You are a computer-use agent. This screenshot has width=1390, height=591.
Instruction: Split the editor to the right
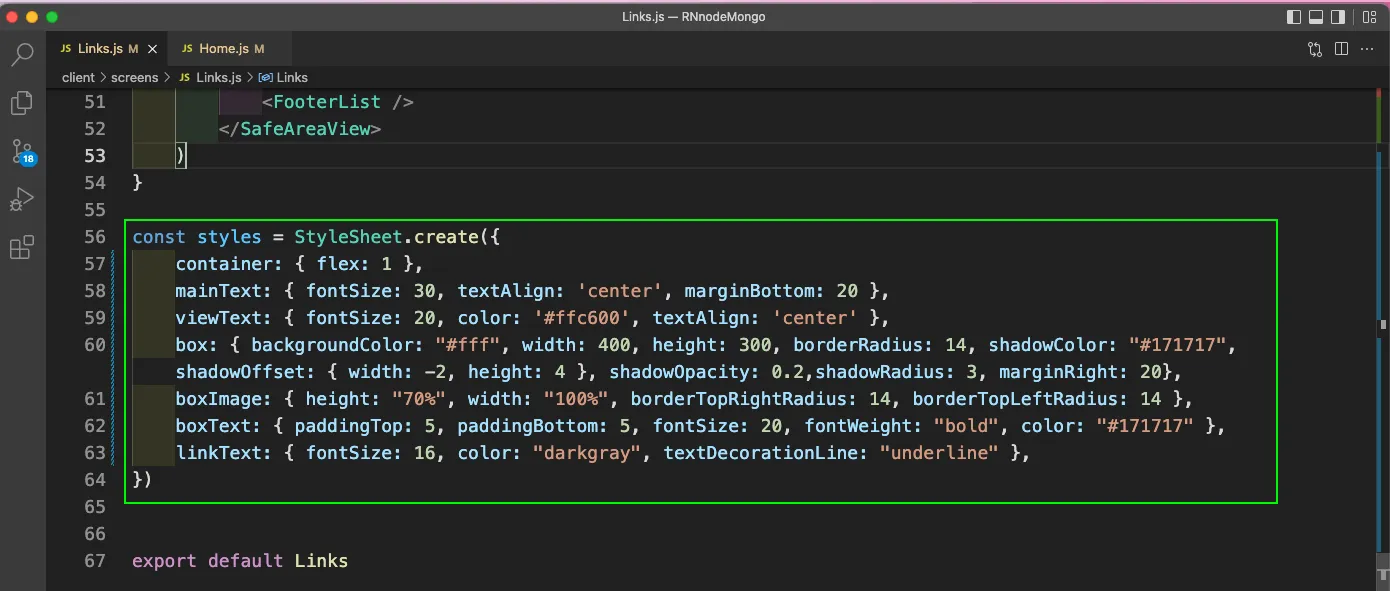(x=1341, y=48)
